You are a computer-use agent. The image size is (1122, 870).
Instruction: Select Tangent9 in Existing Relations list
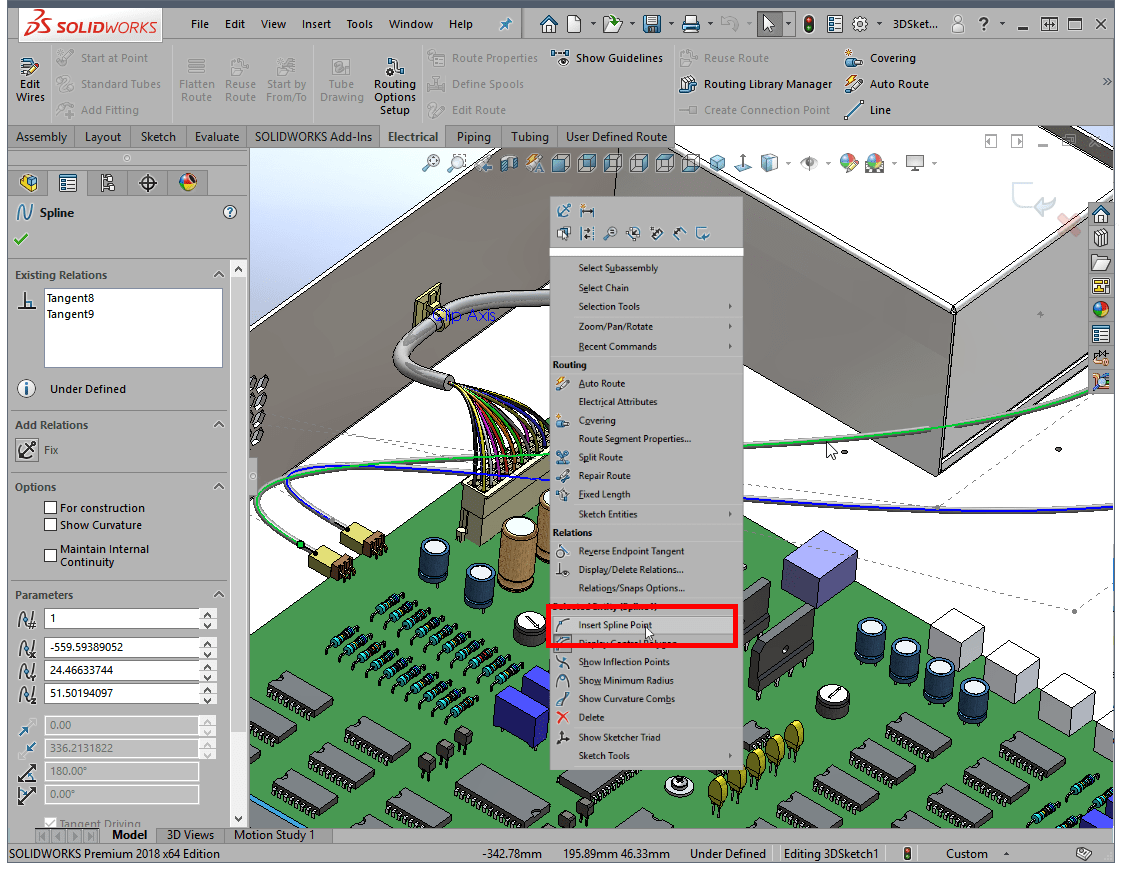coord(70,314)
